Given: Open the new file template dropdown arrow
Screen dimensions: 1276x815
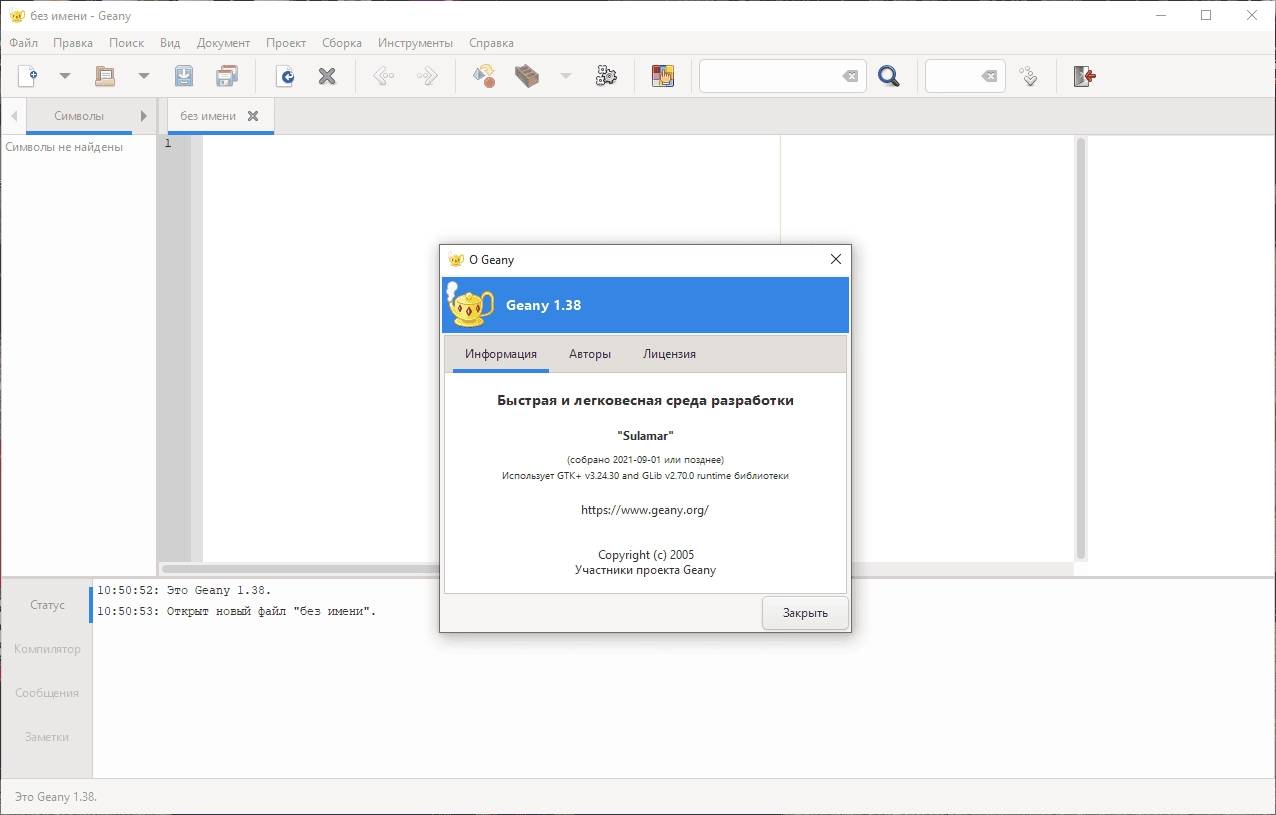Looking at the screenshot, I should coord(65,76).
